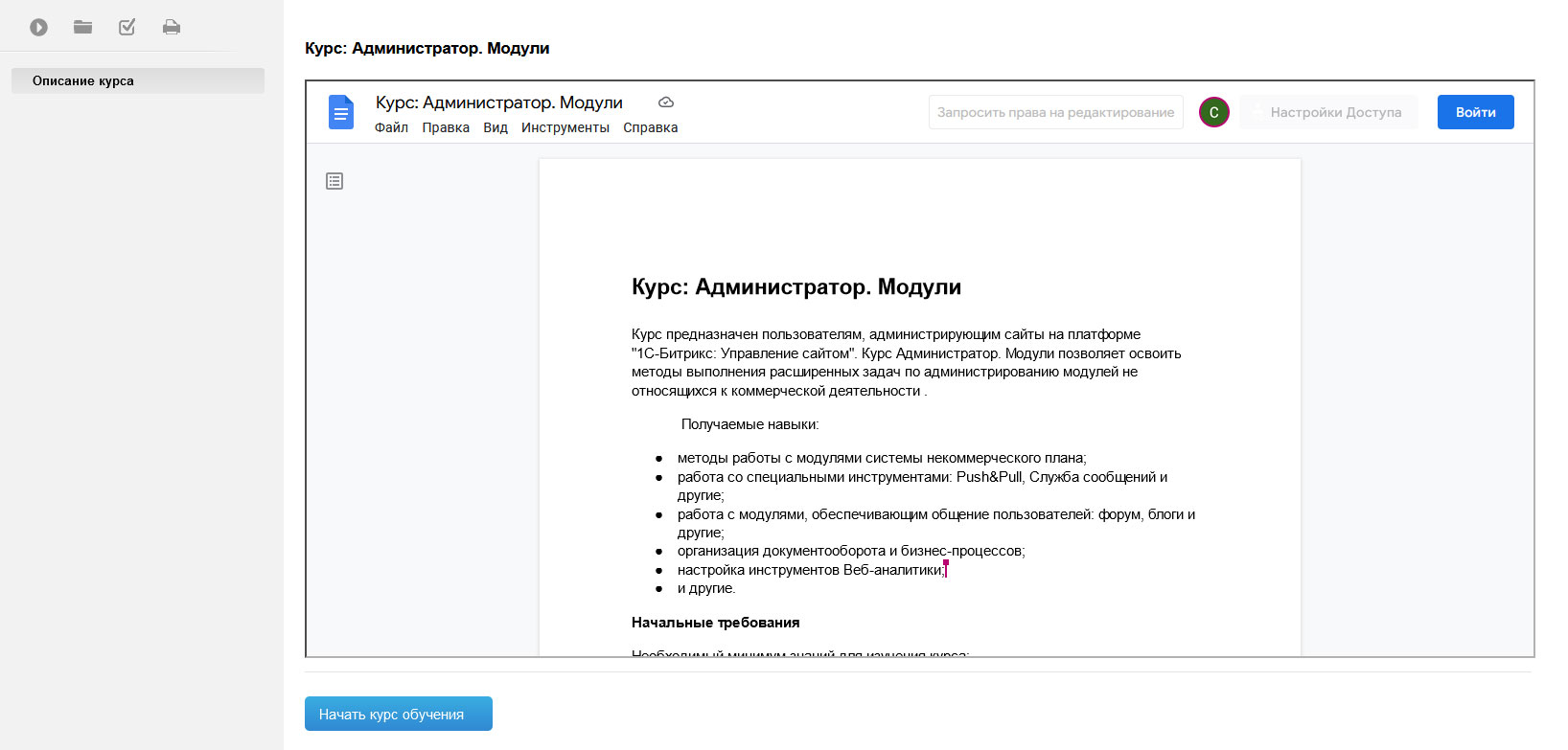Open the "Справка" menu
Image resolution: width=1568 pixels, height=750 pixels.
(650, 127)
